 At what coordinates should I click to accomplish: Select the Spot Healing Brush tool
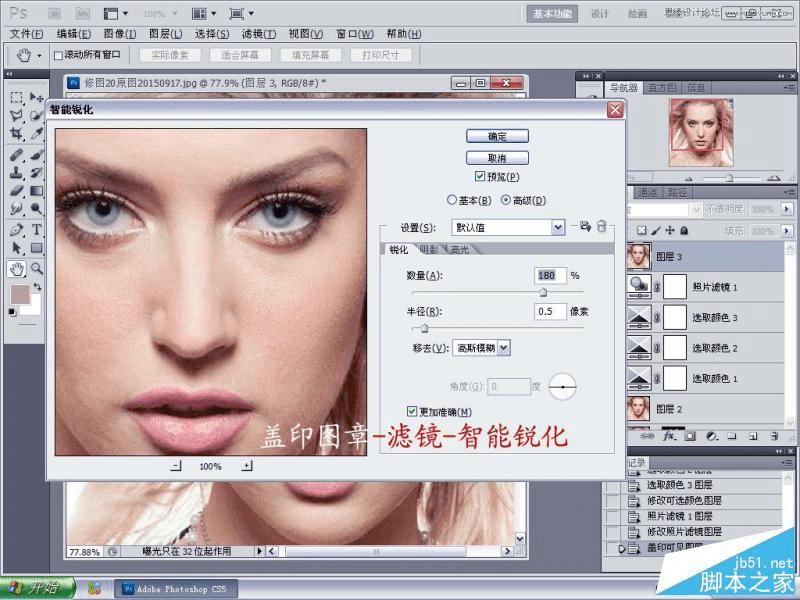pyautogui.click(x=16, y=154)
